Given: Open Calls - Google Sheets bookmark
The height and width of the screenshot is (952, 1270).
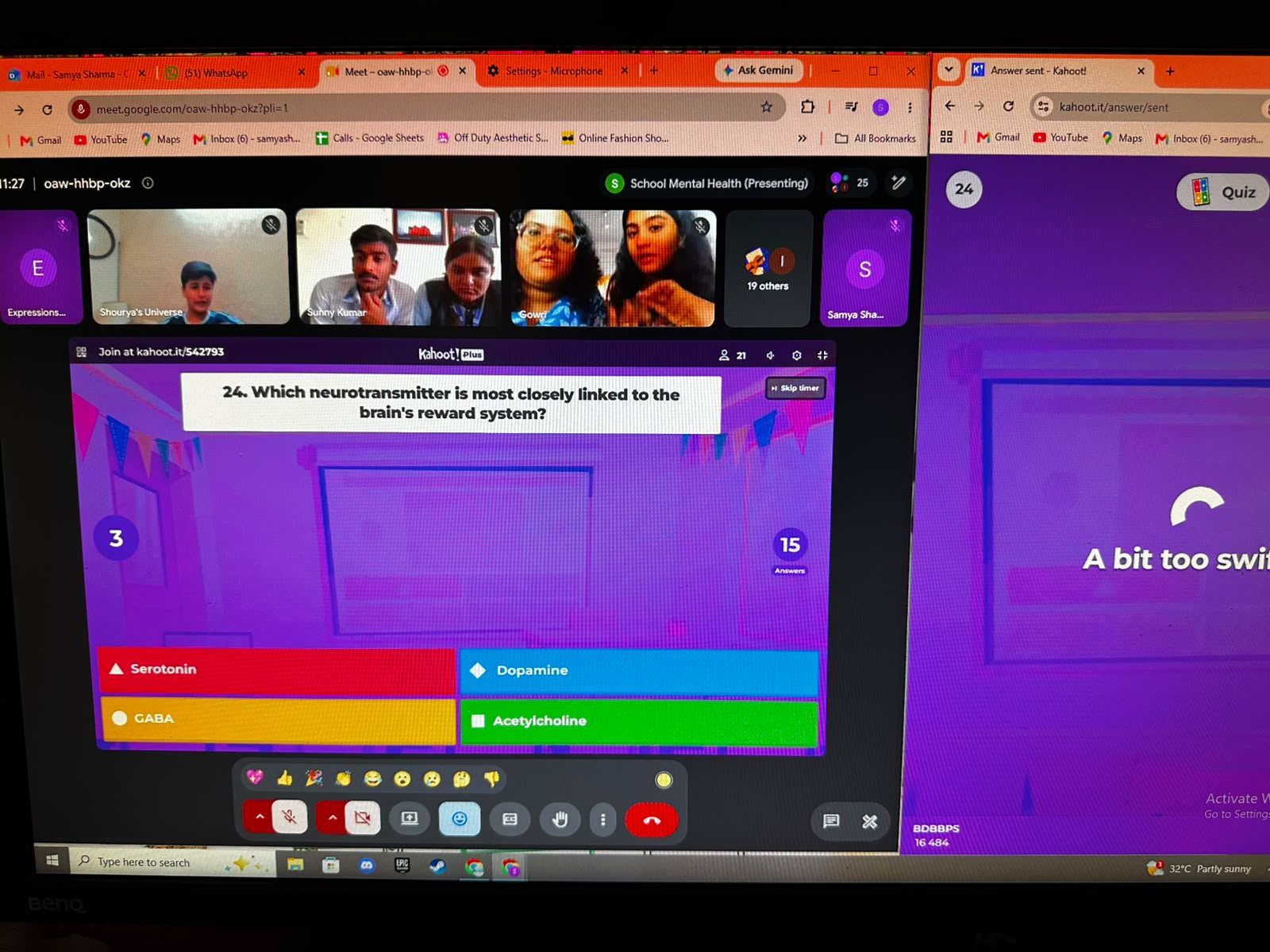Looking at the screenshot, I should click(370, 138).
